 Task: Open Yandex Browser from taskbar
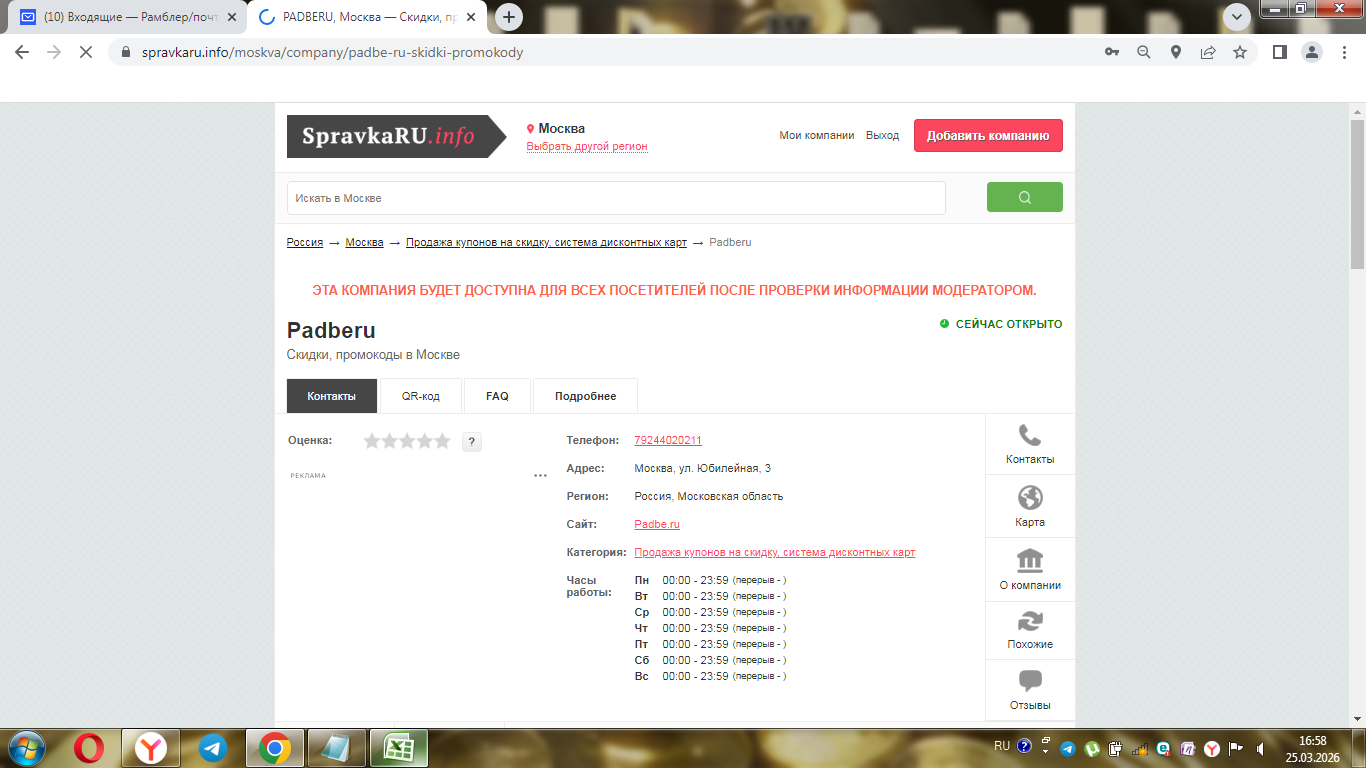151,748
